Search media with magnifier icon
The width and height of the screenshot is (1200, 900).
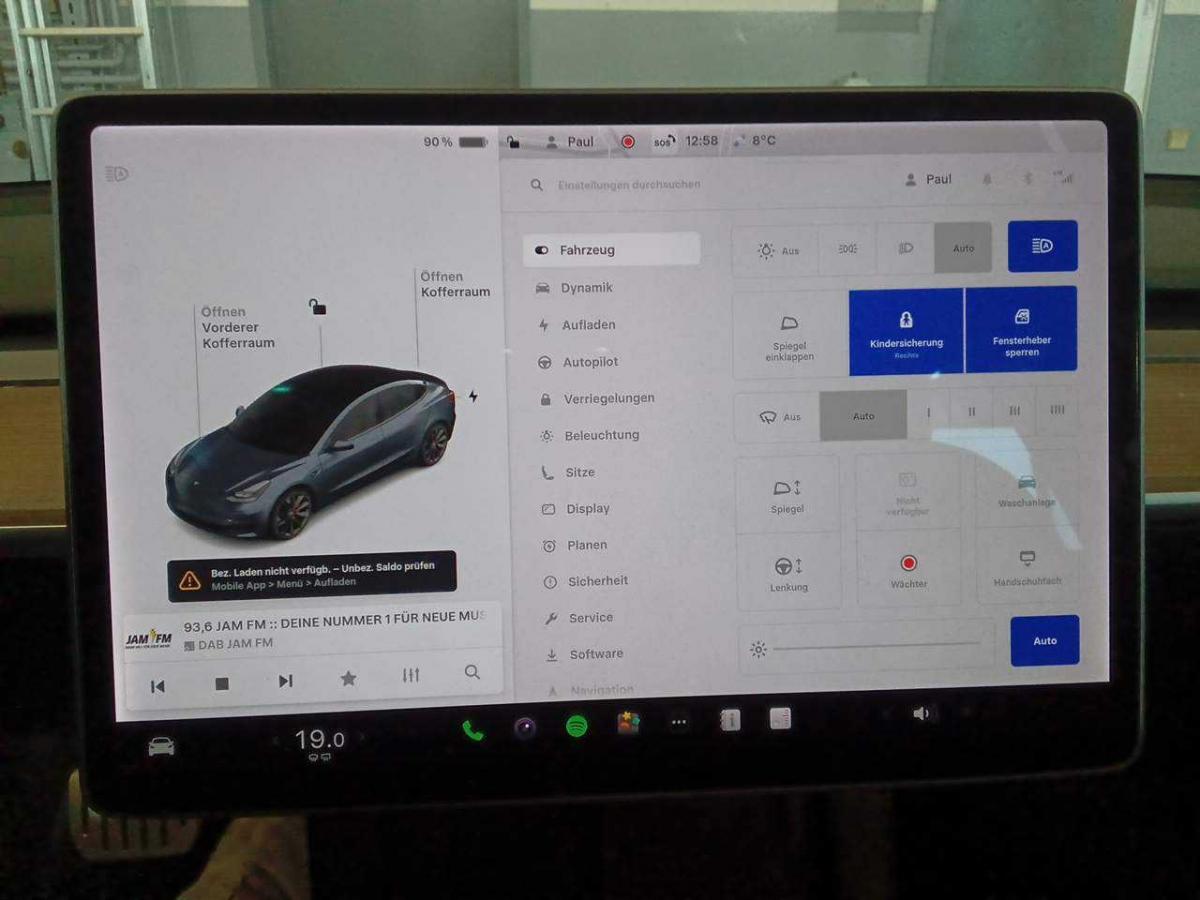point(472,672)
